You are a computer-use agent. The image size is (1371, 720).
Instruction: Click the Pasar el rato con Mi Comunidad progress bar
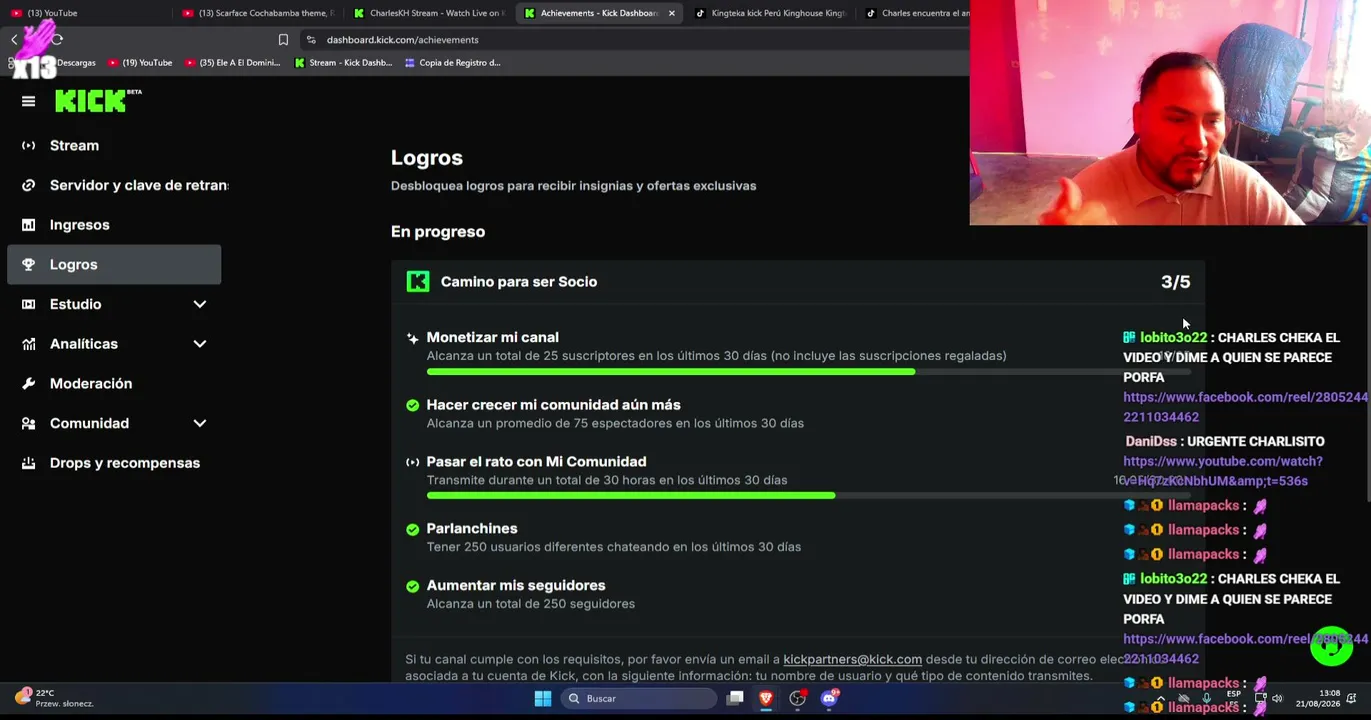(x=808, y=496)
